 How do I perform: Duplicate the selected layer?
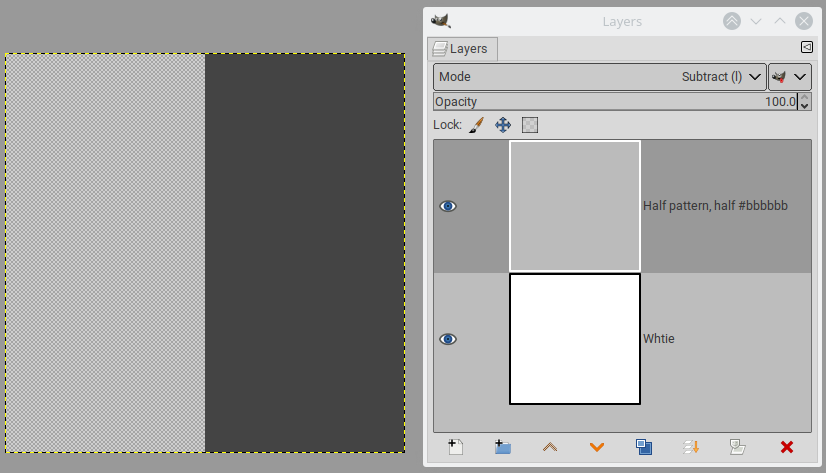tap(644, 447)
